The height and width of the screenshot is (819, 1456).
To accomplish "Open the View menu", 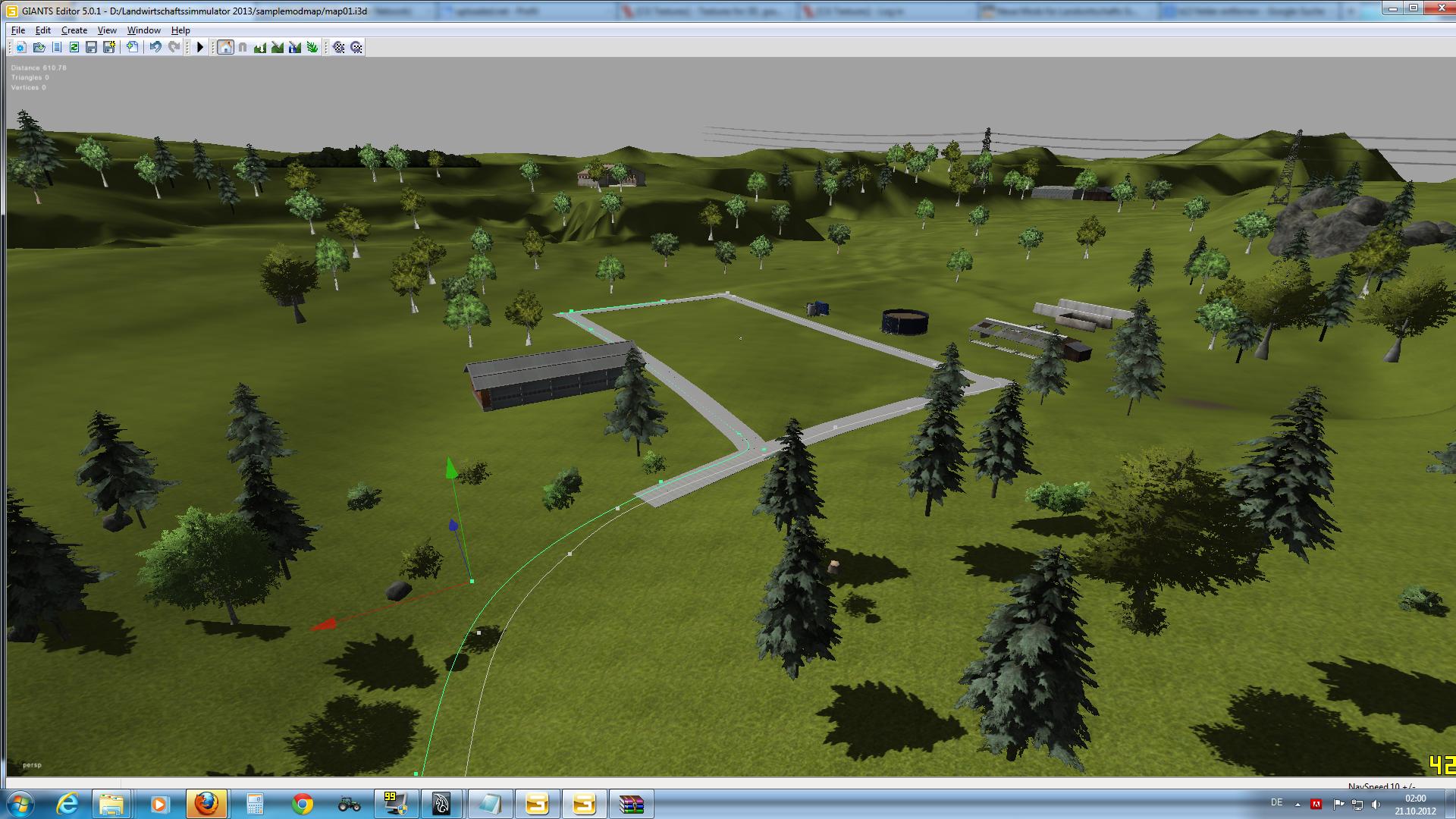I will [107, 30].
